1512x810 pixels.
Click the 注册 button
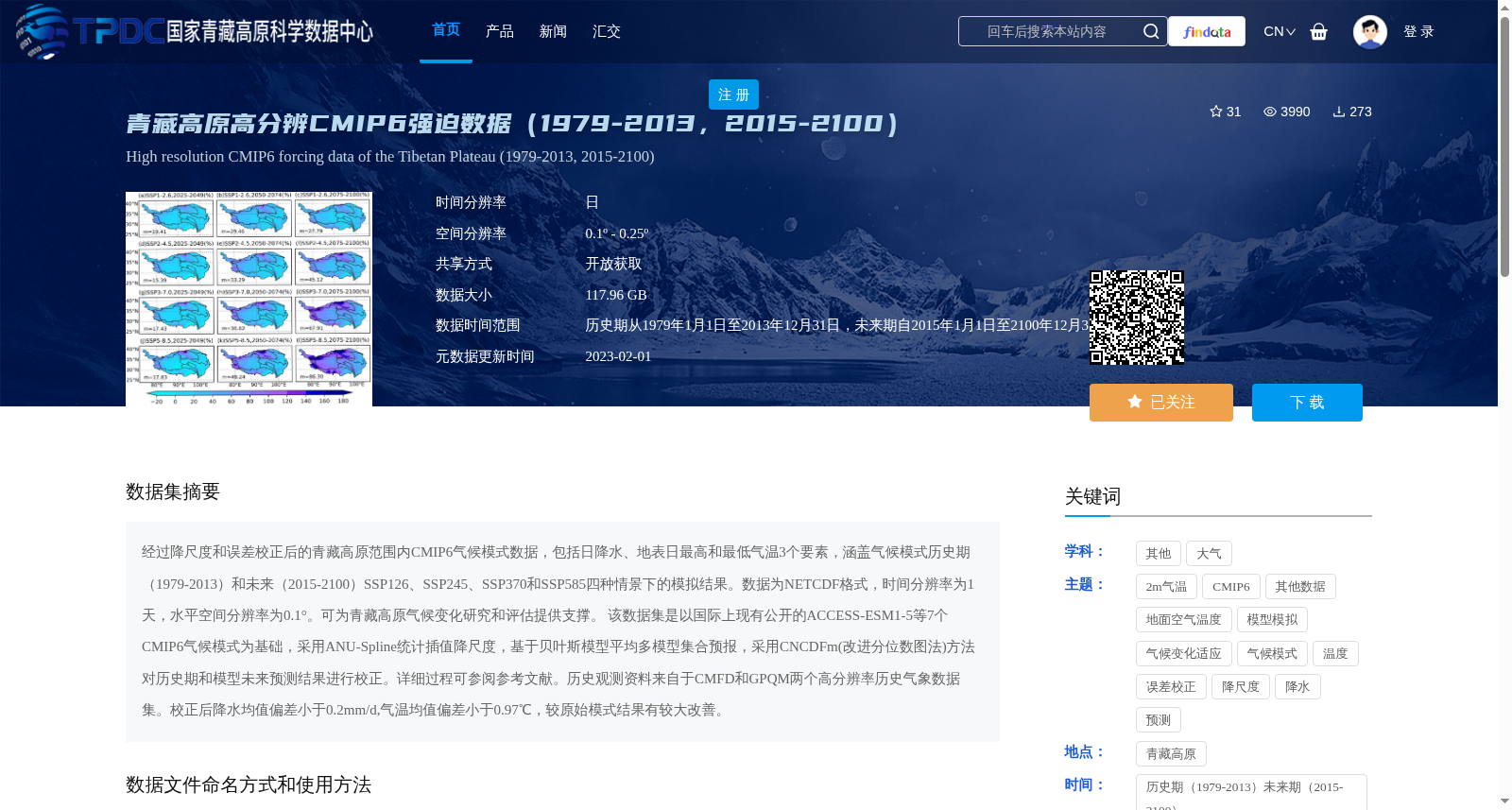click(733, 95)
